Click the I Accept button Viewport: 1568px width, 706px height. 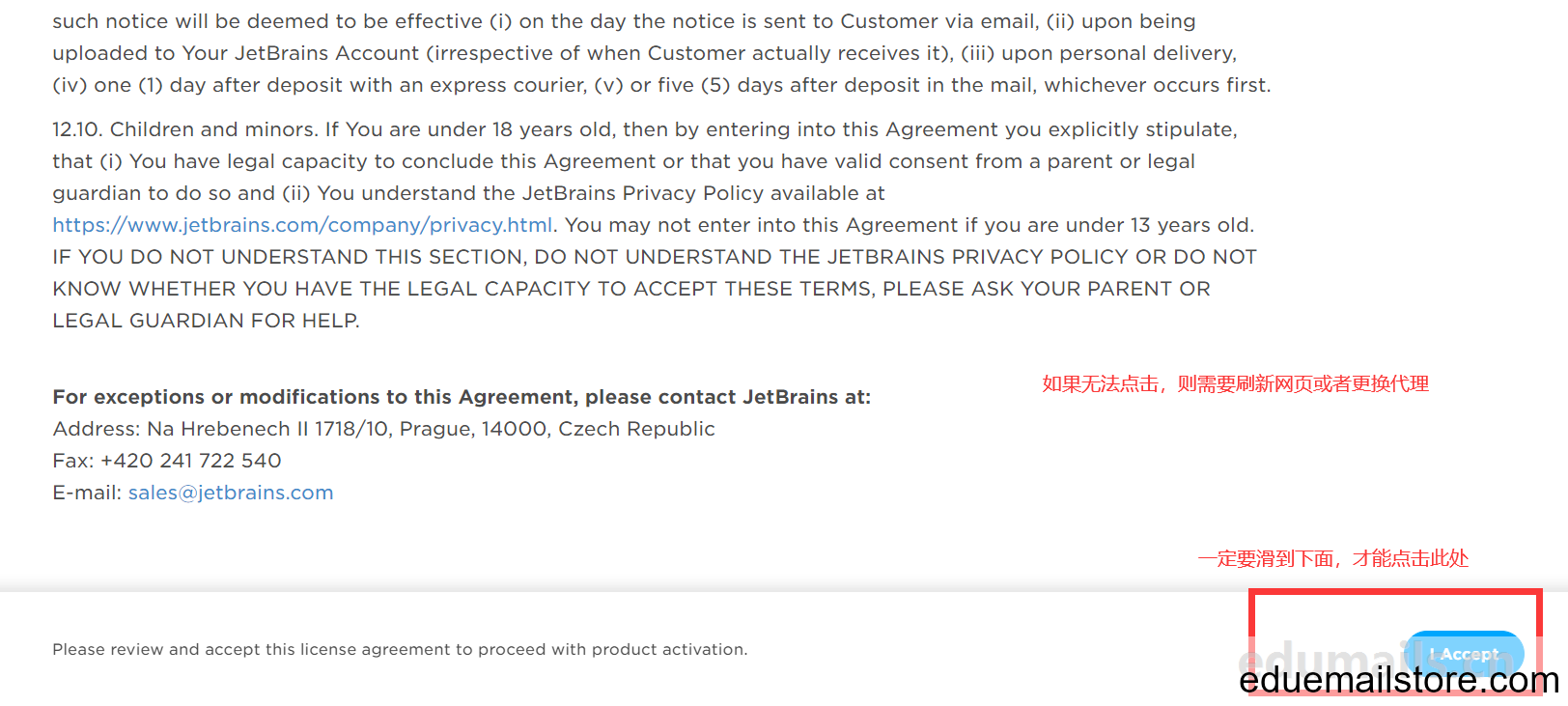point(1464,654)
